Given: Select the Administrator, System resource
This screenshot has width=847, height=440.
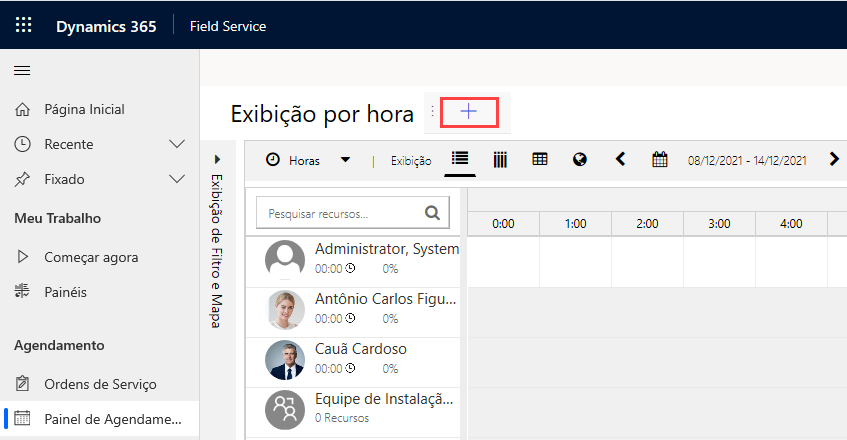Looking at the screenshot, I should (353, 262).
